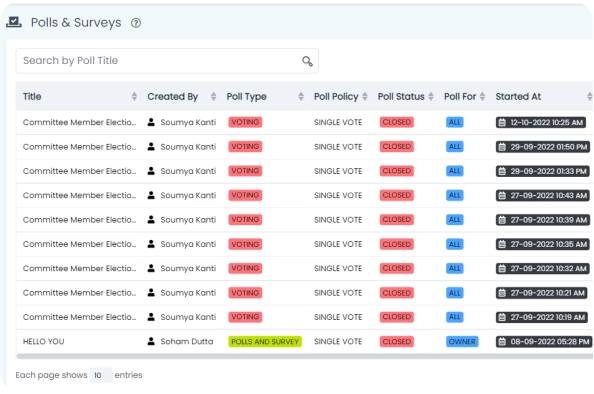Click user icon in the 10:32 AM row
594x394 pixels.
coord(151,268)
